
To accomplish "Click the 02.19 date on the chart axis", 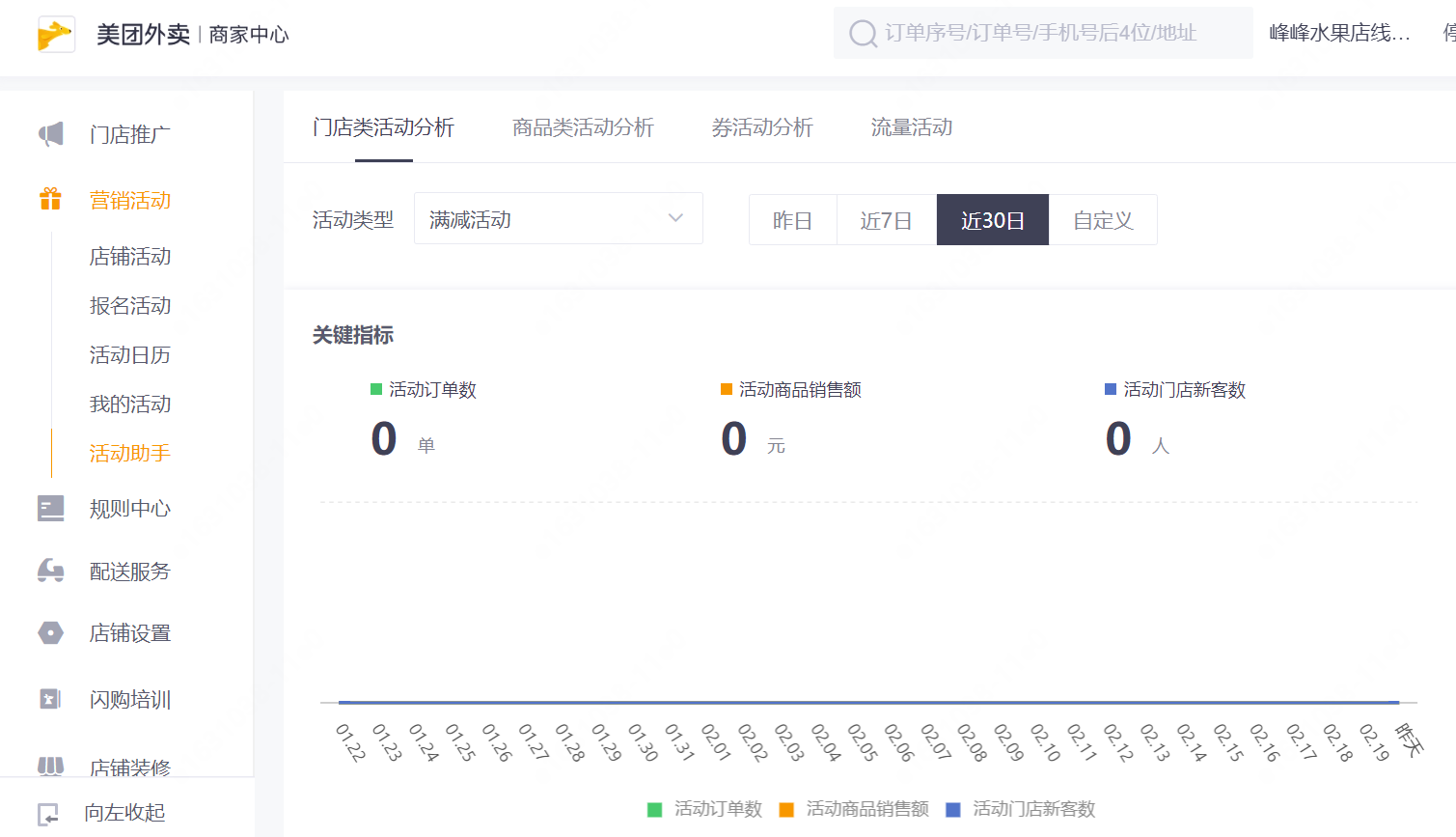I will click(1374, 742).
